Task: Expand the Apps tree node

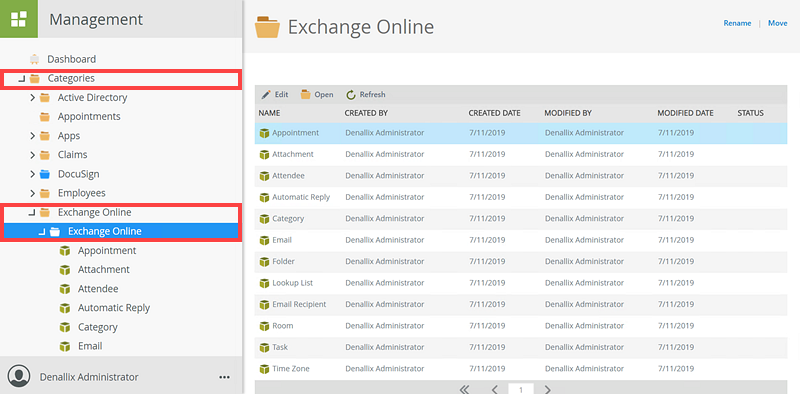Action: click(x=32, y=136)
